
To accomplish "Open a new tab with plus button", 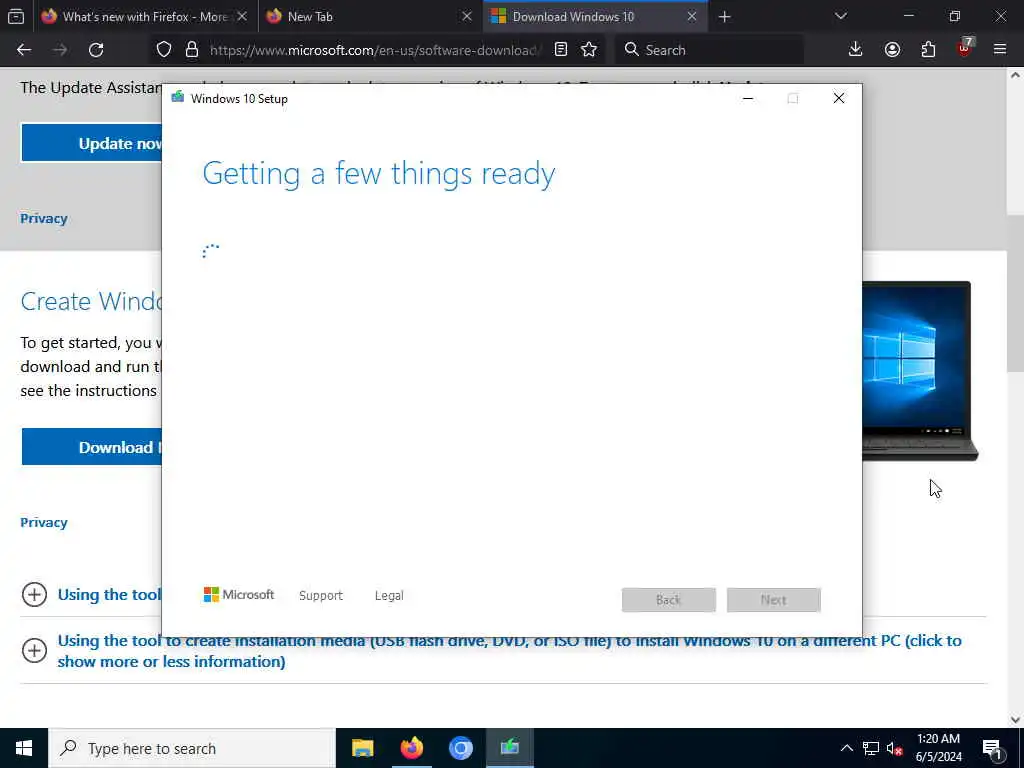I will [x=724, y=16].
